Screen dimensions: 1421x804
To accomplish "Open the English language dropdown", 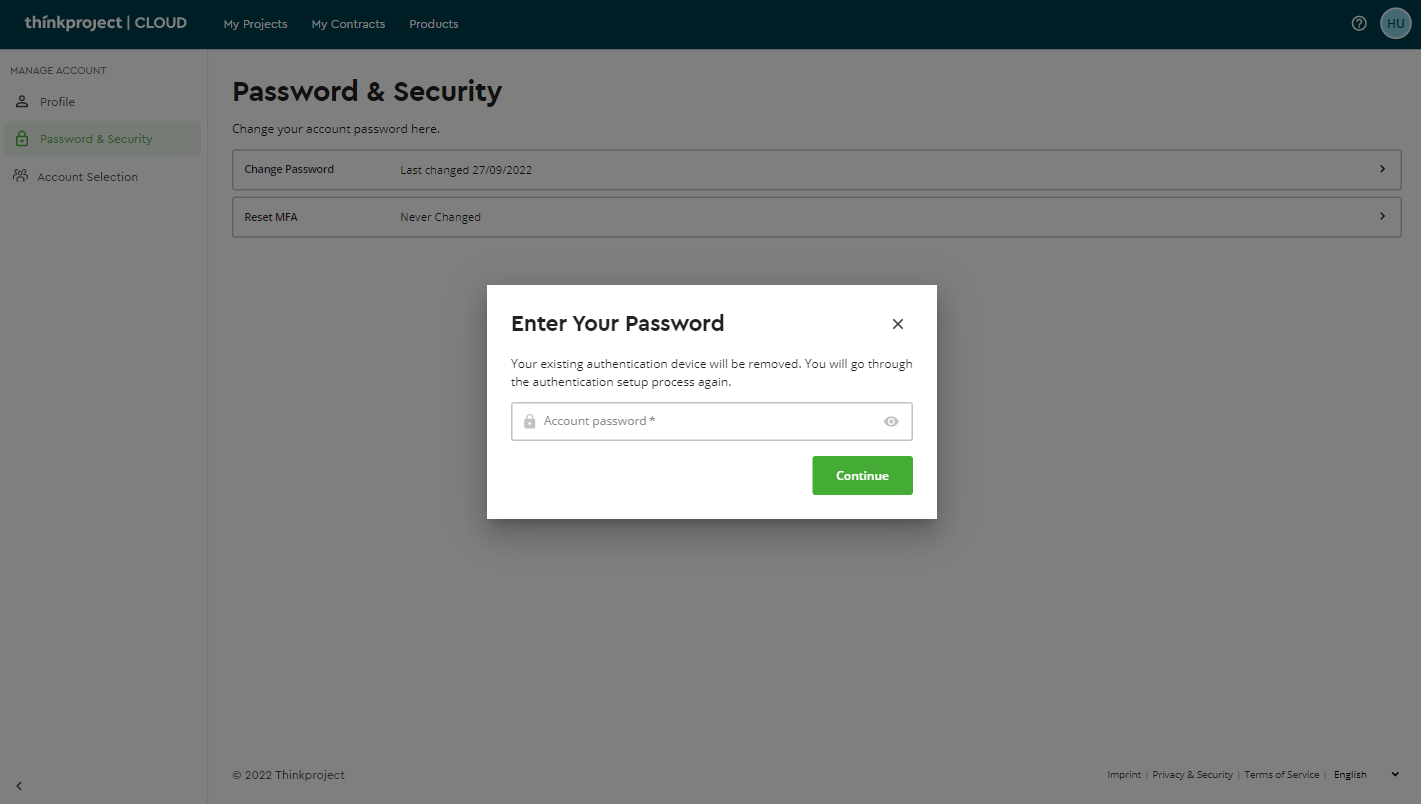I will 1365,775.
